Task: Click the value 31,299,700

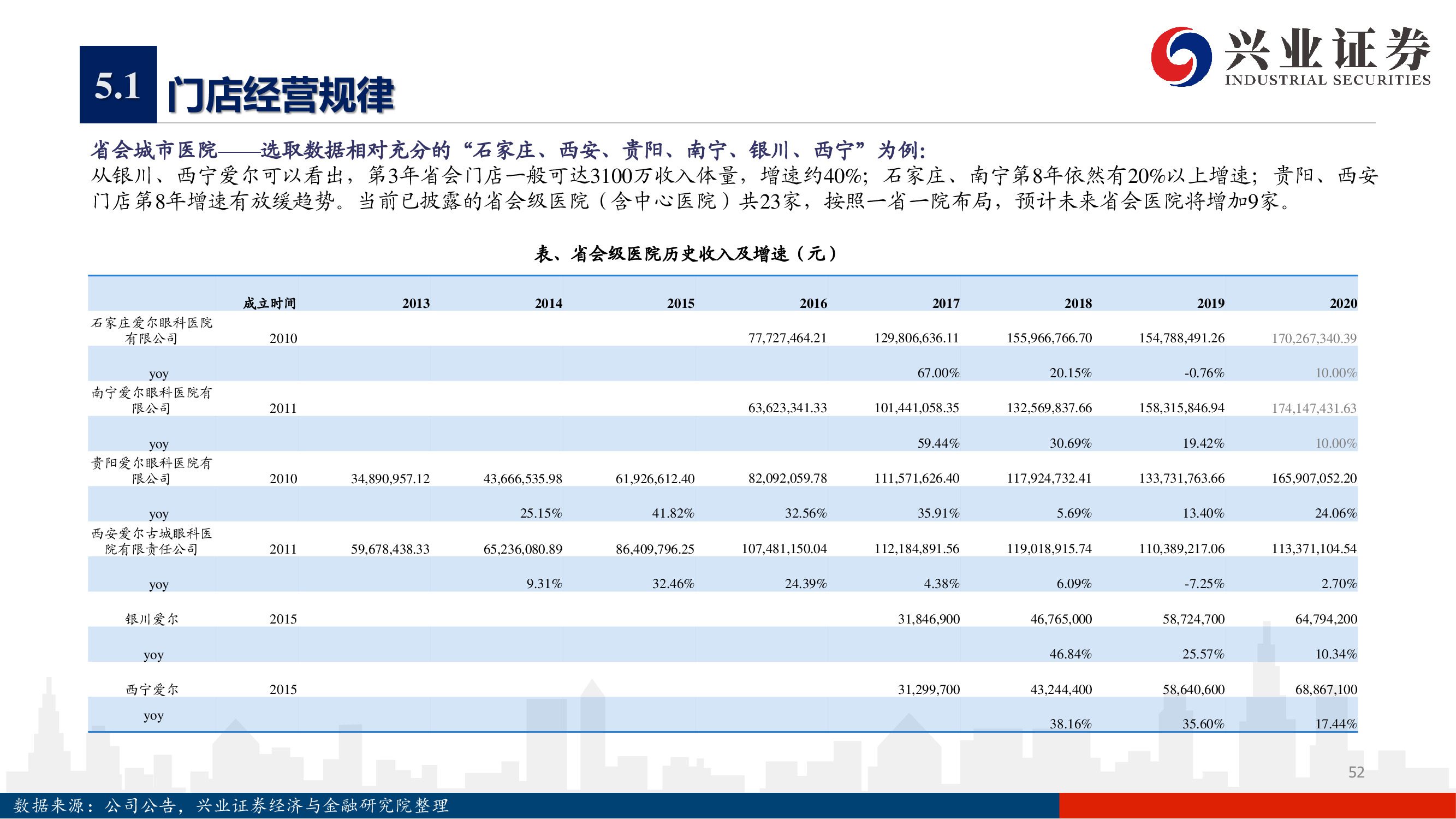Action: (x=929, y=690)
